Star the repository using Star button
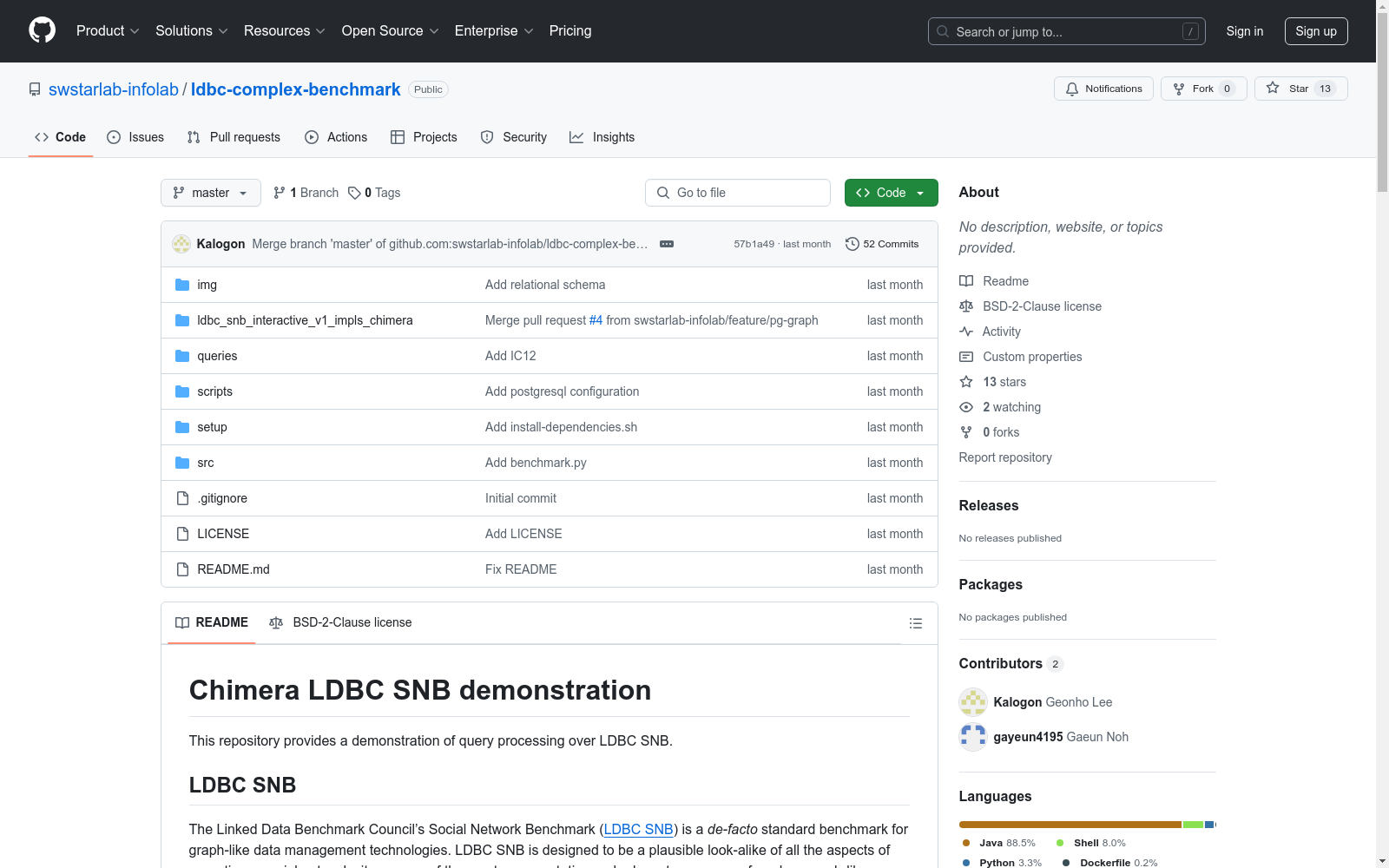 [x=1300, y=89]
